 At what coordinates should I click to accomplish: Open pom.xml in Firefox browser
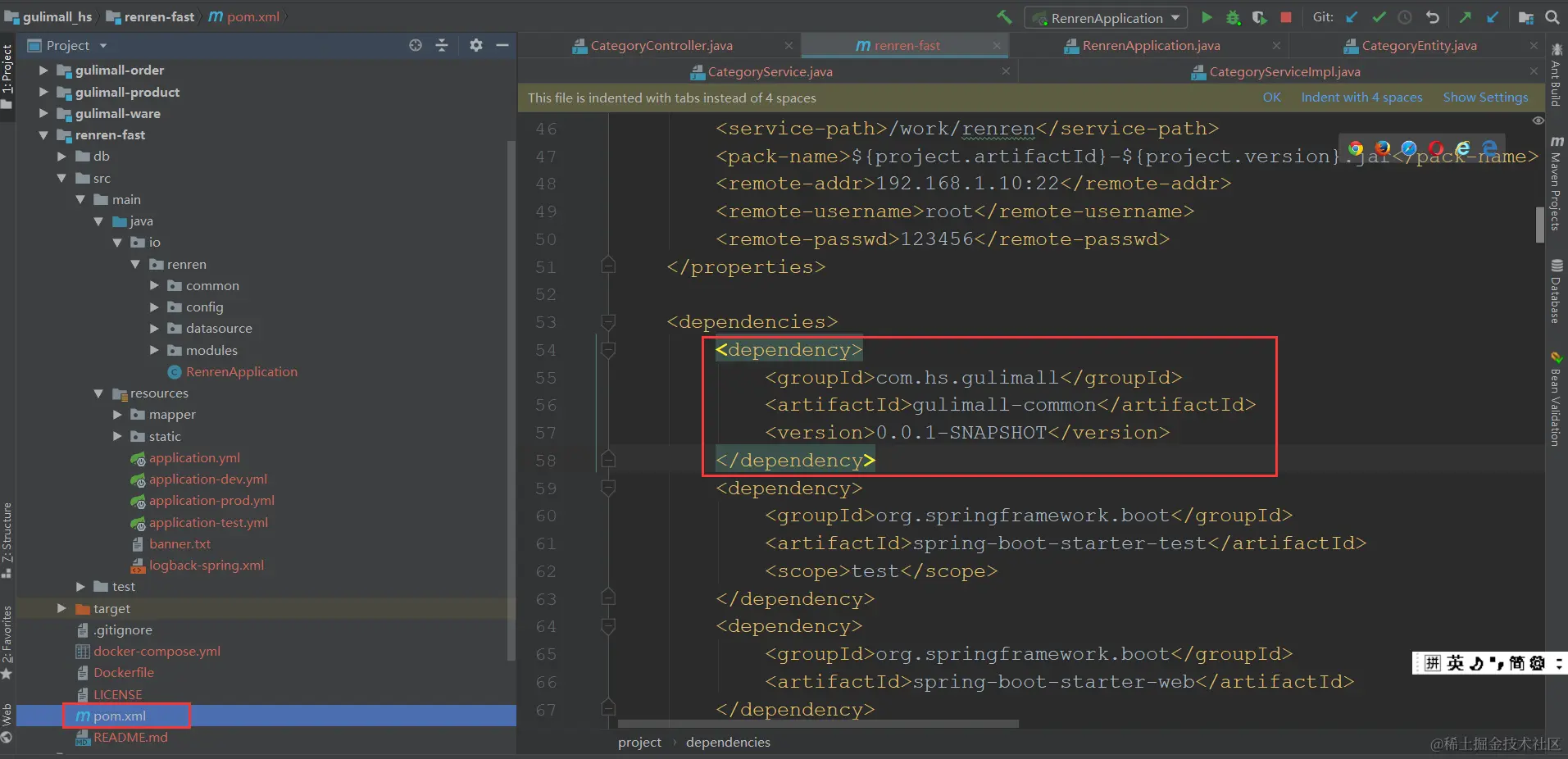1383,148
